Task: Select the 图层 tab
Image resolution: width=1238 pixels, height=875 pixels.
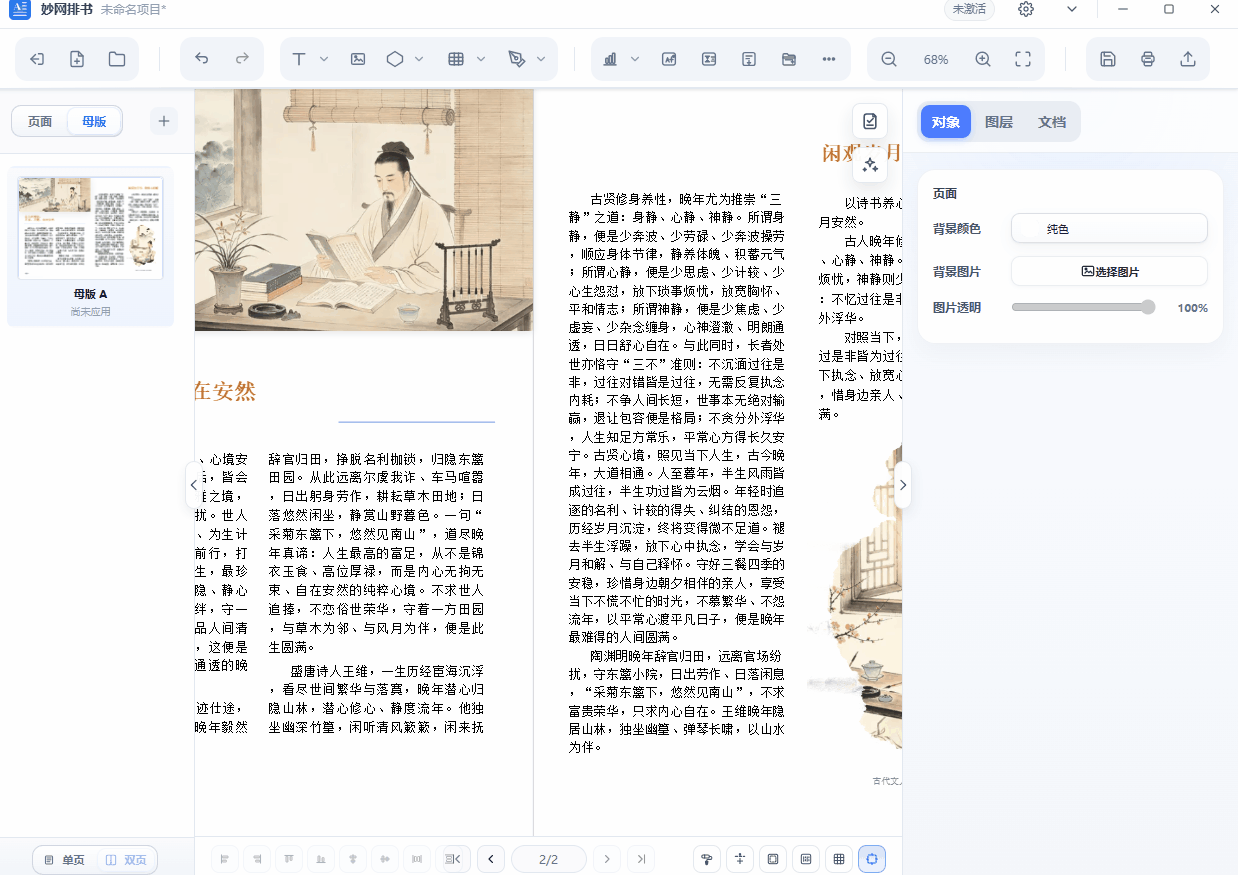Action: pyautogui.click(x=999, y=122)
